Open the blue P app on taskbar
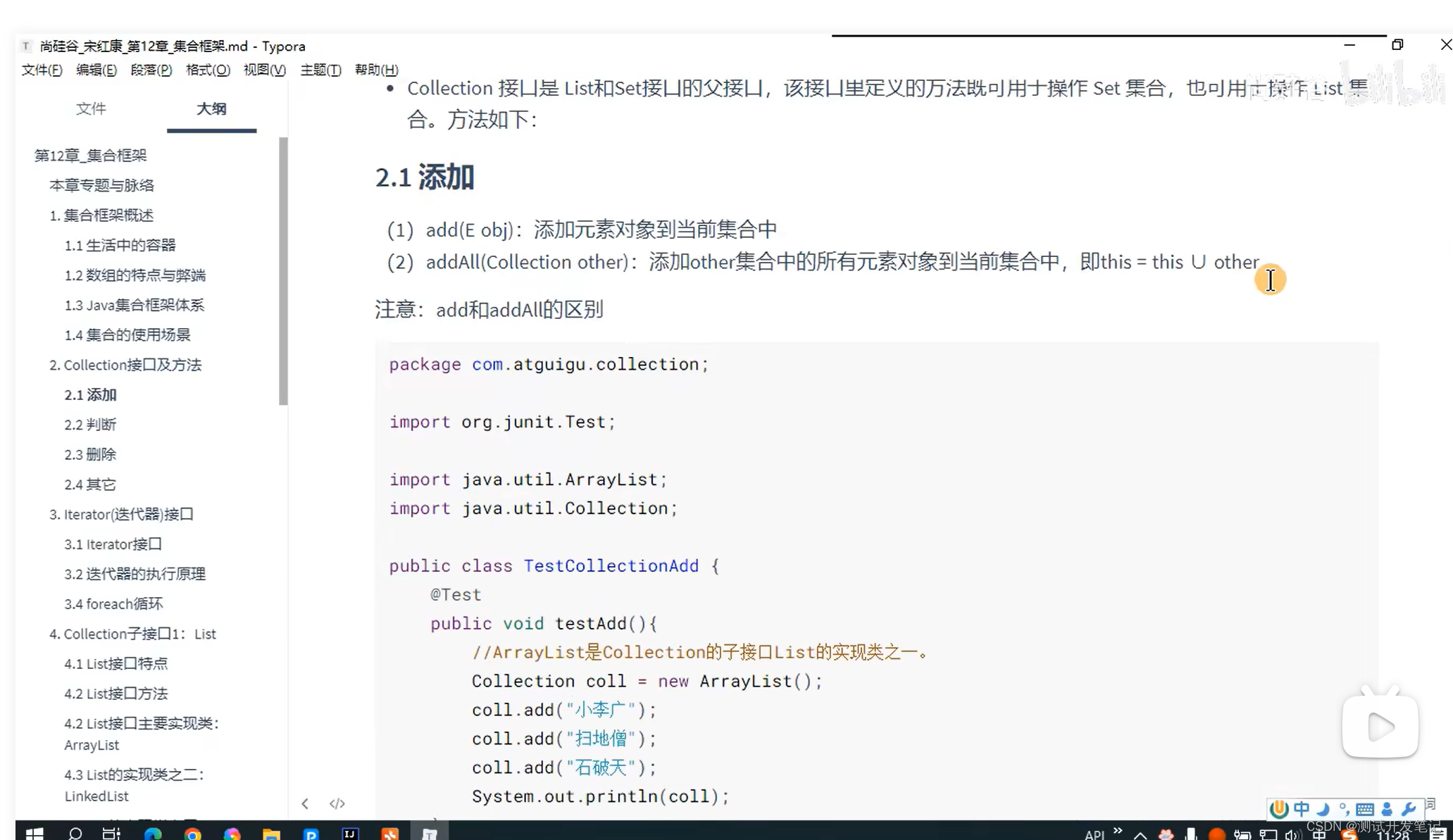The image size is (1453, 840). (x=311, y=834)
